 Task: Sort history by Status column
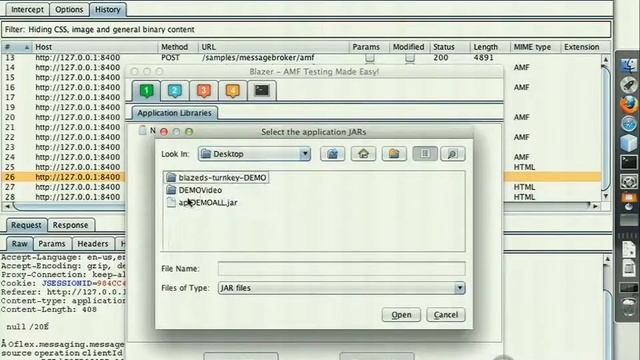click(450, 47)
